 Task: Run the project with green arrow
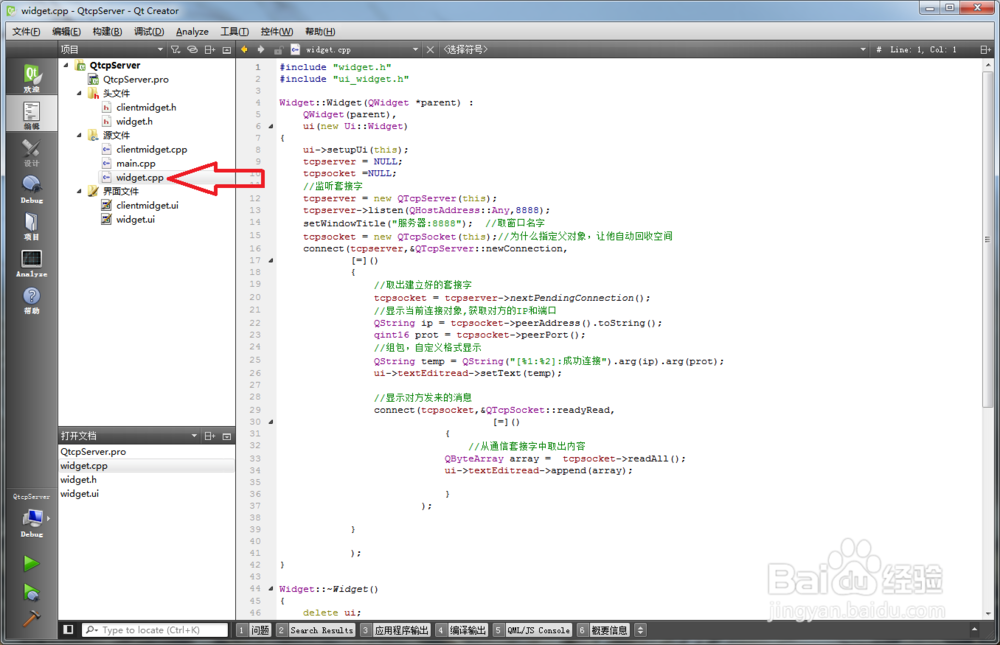(31, 563)
